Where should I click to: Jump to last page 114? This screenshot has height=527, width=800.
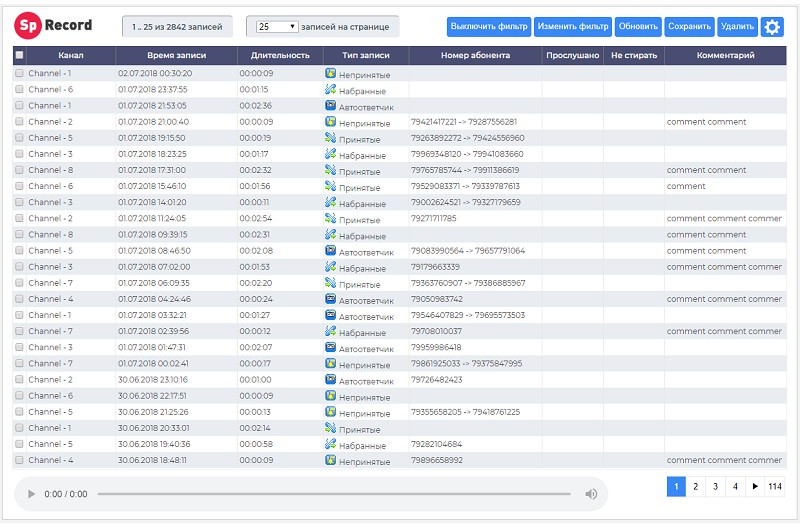point(774,486)
